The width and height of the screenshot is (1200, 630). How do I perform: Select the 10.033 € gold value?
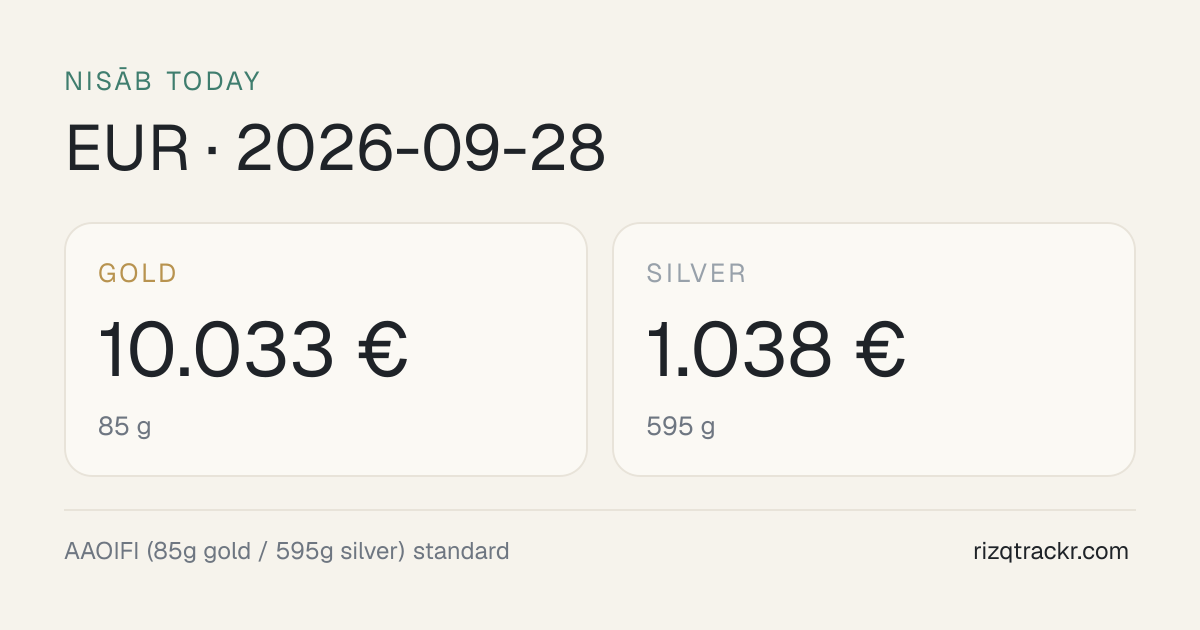(253, 350)
